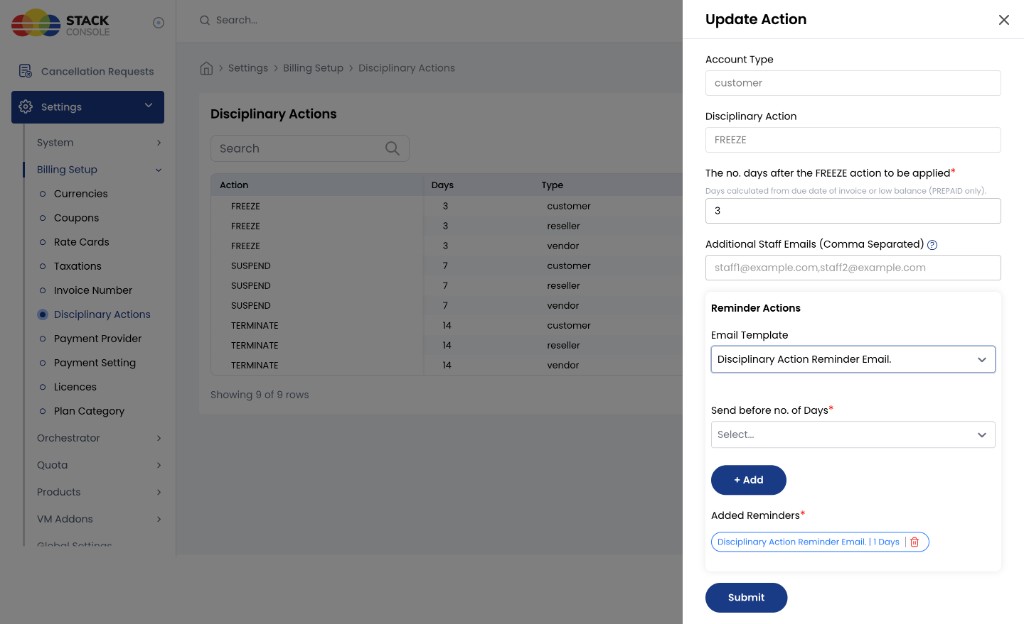Screen dimensions: 1024x624
Task: Click the Disciplinary Action FREEZE field
Action: click(x=853, y=140)
